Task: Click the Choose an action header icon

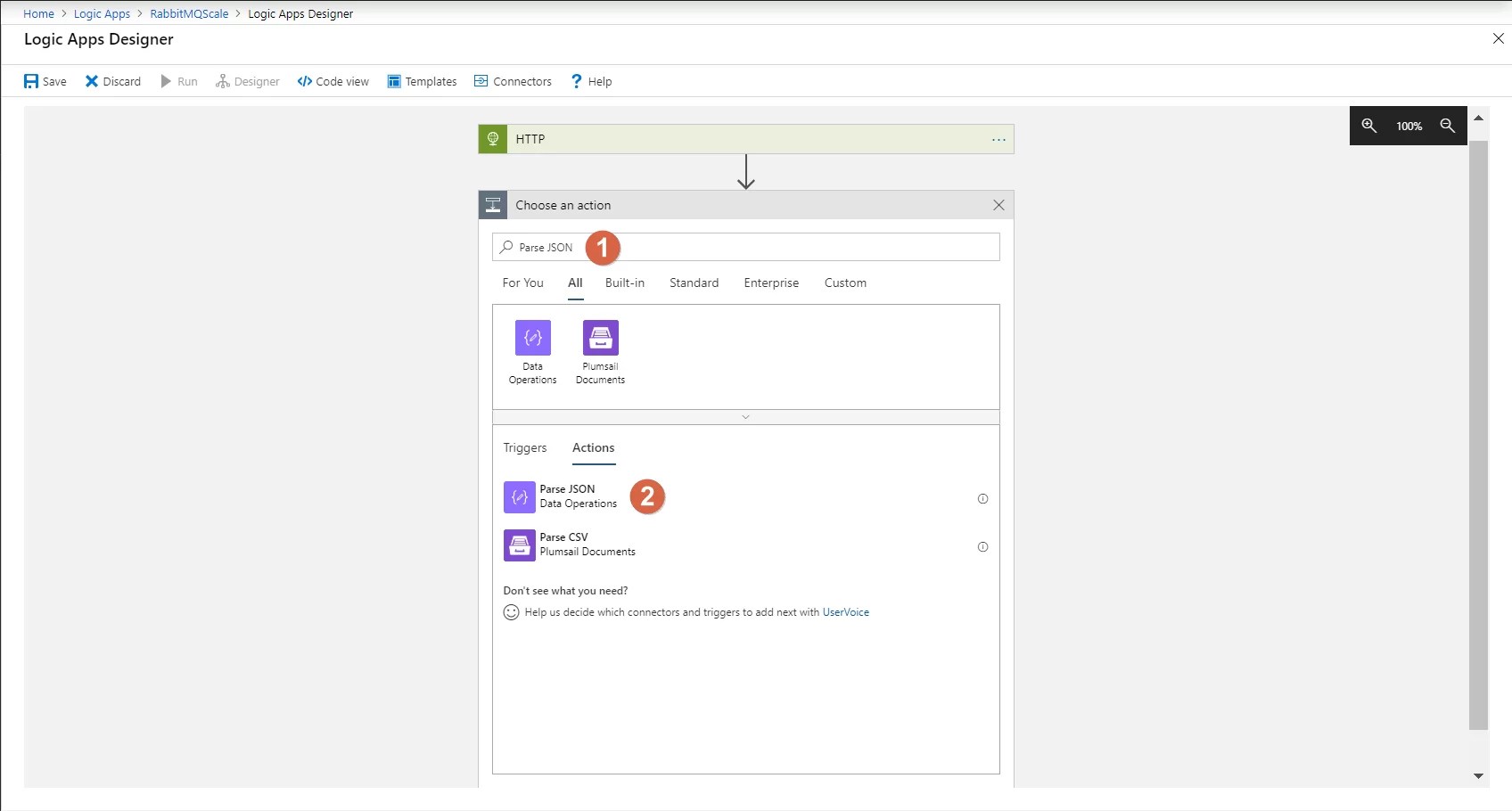Action: coord(493,205)
